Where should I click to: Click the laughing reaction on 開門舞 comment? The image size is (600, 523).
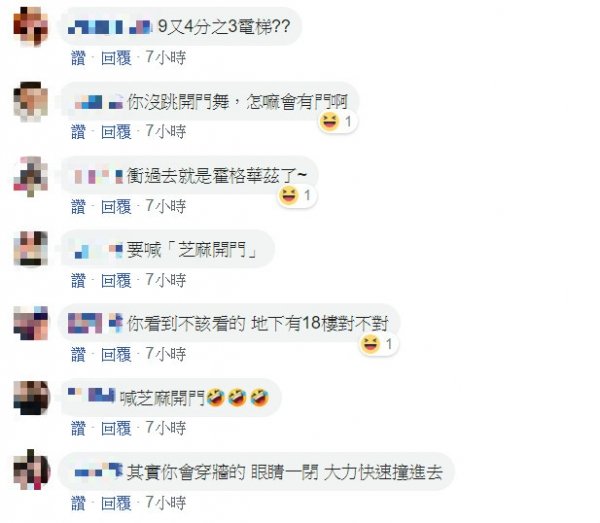point(338,122)
